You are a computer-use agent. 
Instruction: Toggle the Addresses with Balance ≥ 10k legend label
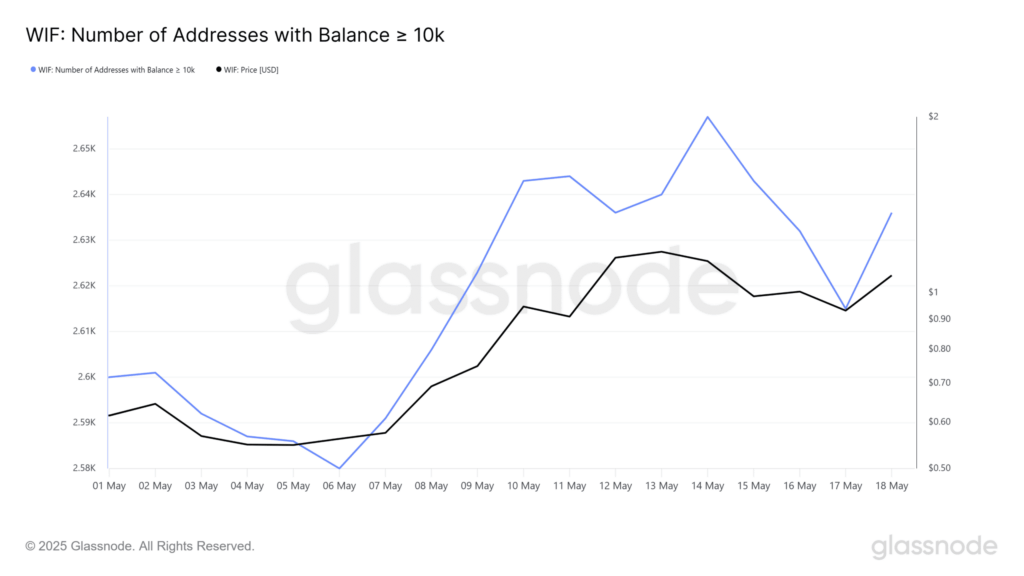click(x=116, y=70)
